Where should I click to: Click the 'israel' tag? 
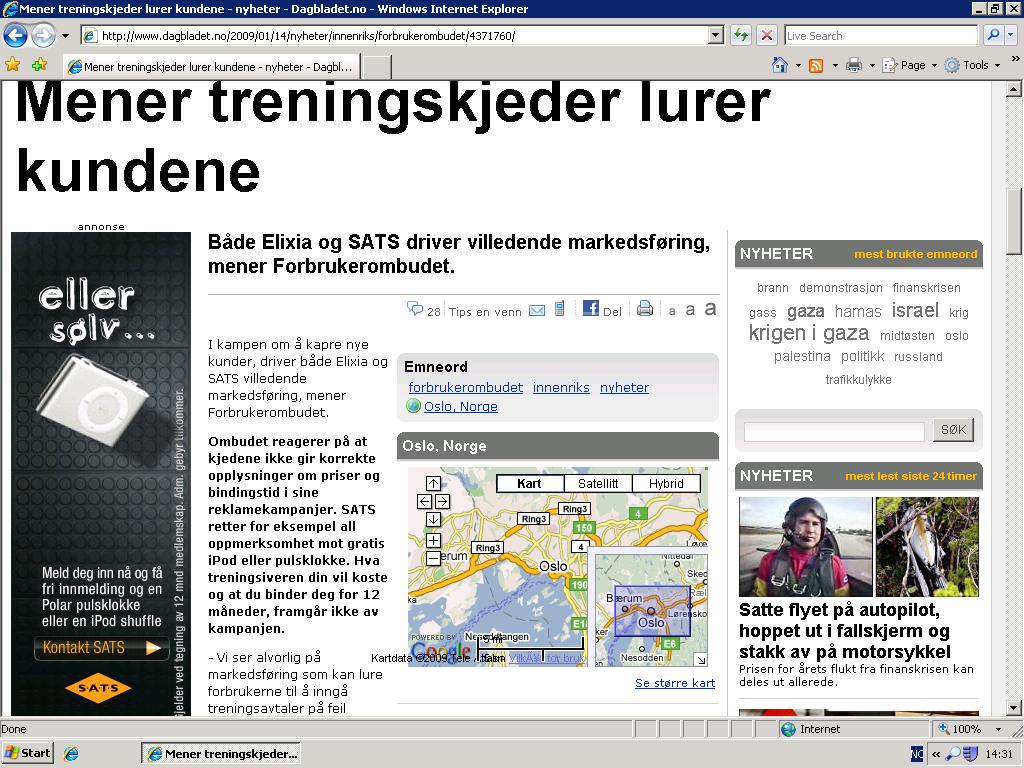915,310
